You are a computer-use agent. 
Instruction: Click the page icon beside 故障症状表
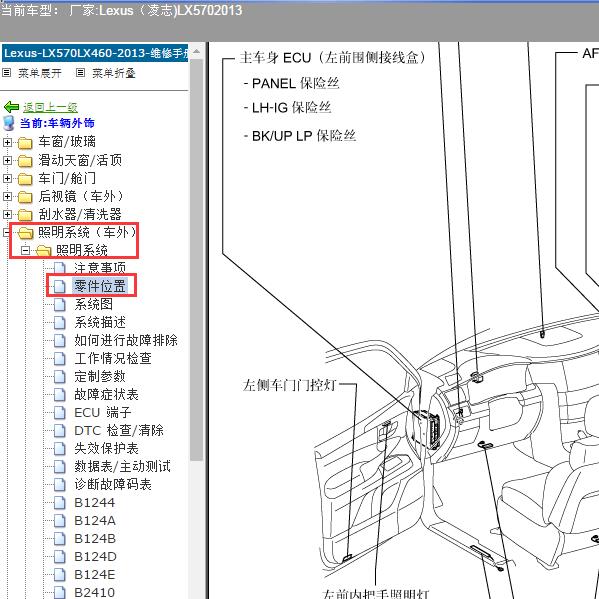(x=60, y=395)
